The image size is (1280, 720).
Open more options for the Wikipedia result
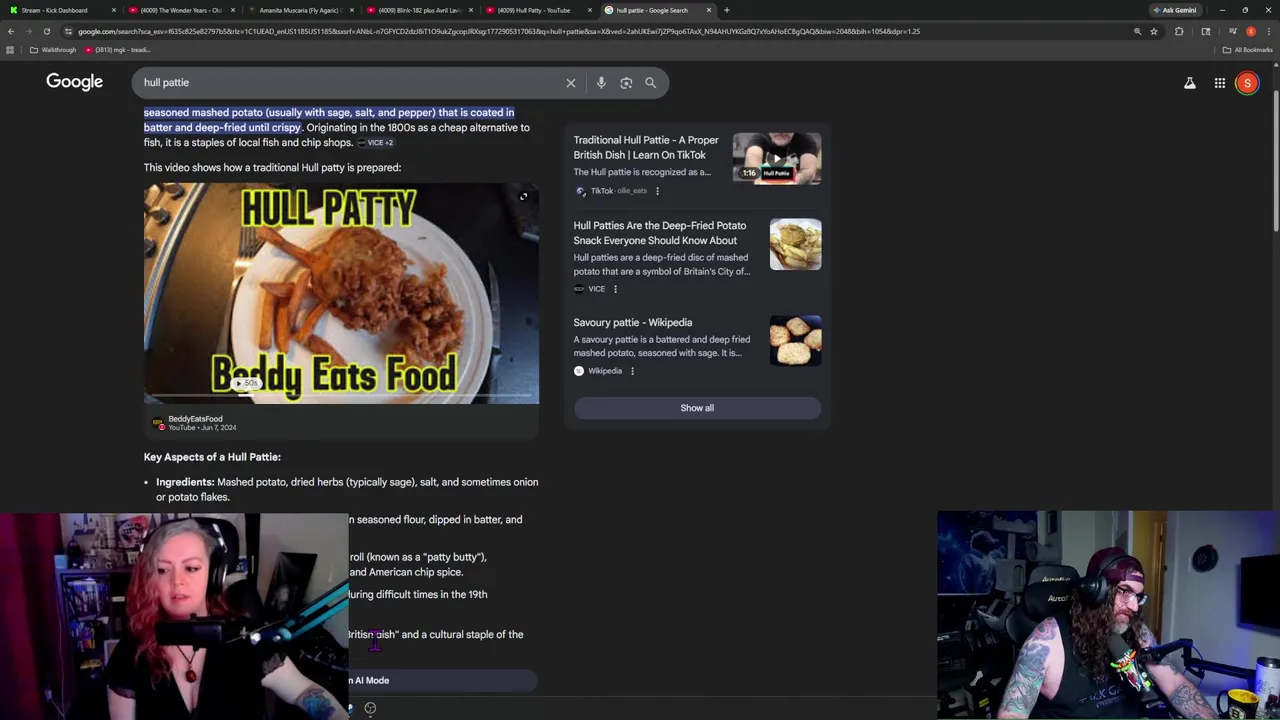pyautogui.click(x=632, y=371)
